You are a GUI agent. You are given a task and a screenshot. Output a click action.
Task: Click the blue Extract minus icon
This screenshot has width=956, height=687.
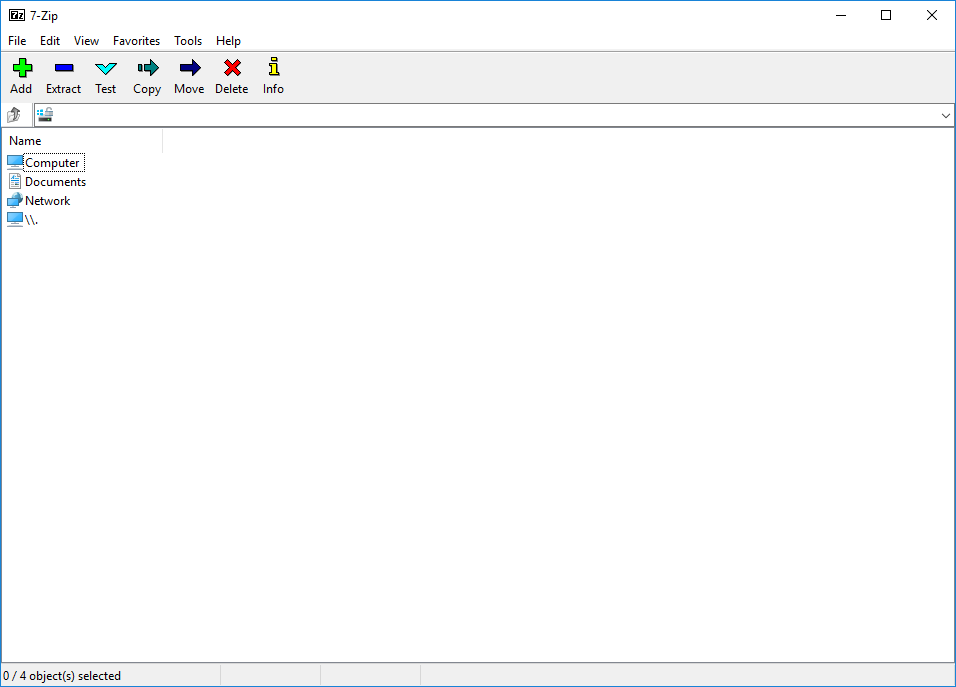tap(63, 68)
